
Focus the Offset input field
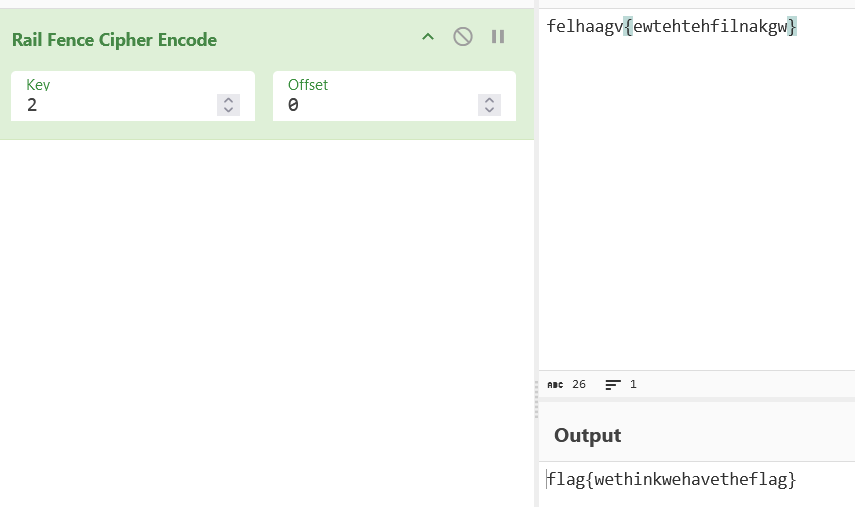tap(394, 96)
